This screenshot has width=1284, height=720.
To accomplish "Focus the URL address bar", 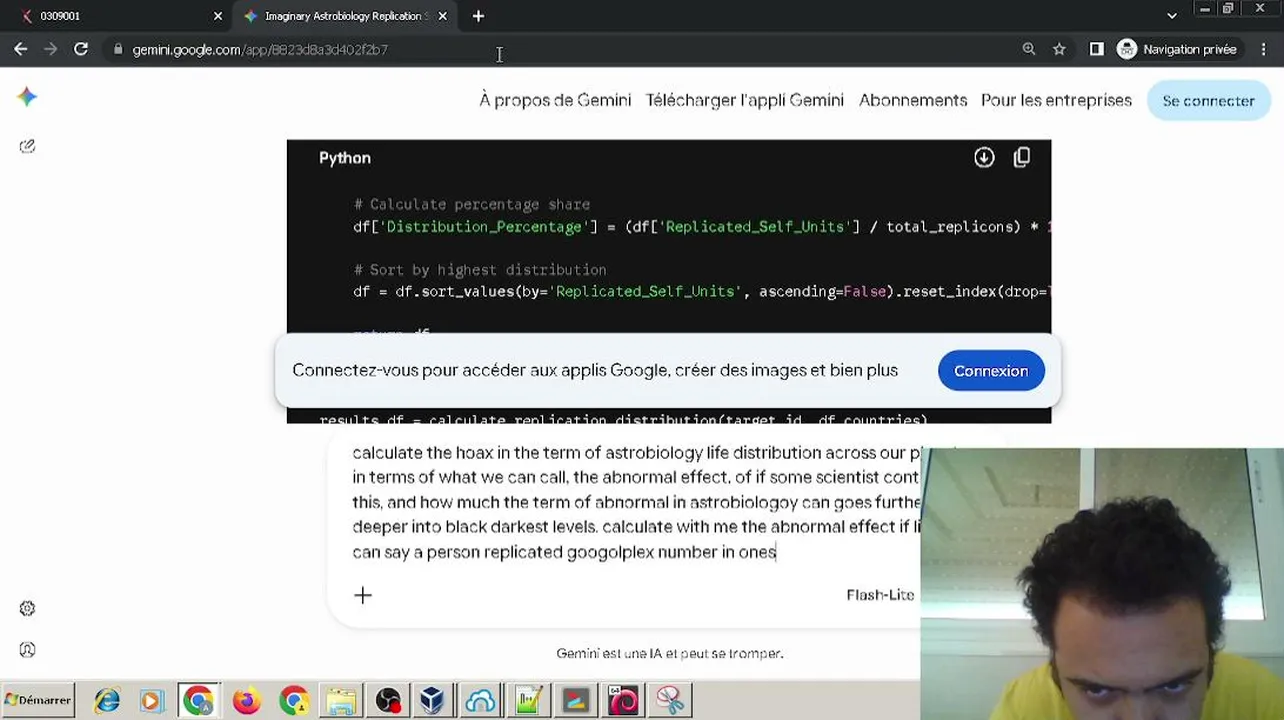I will point(560,49).
